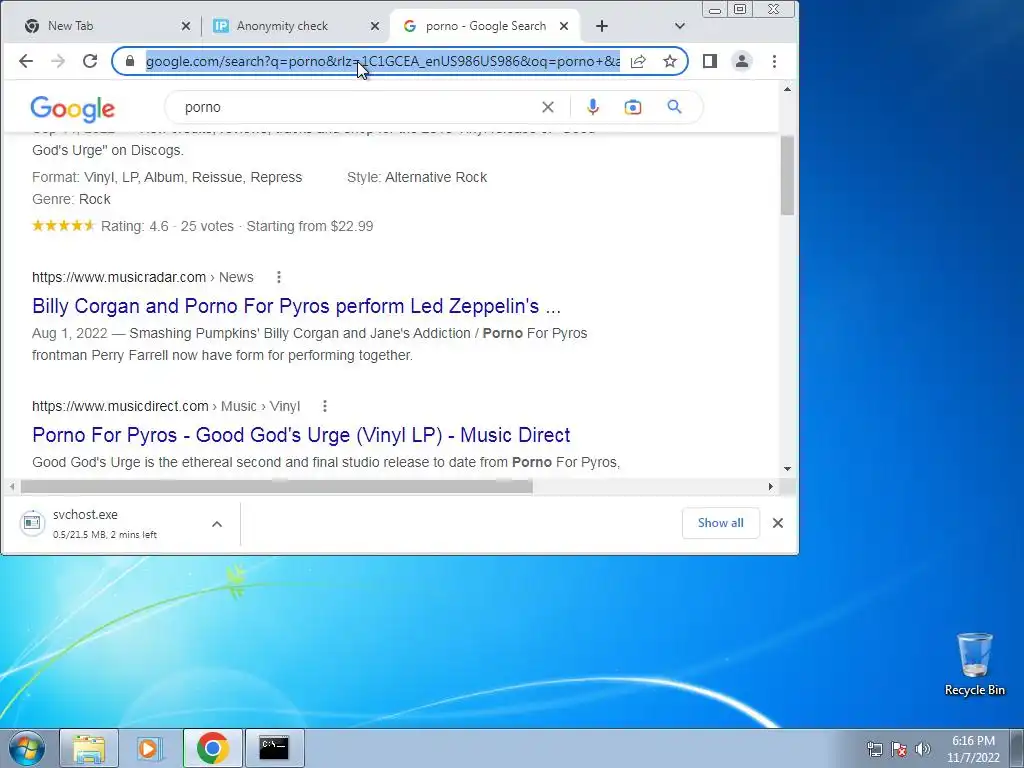The image size is (1024, 768).
Task: Open Windows Start menu
Action: tap(26, 748)
